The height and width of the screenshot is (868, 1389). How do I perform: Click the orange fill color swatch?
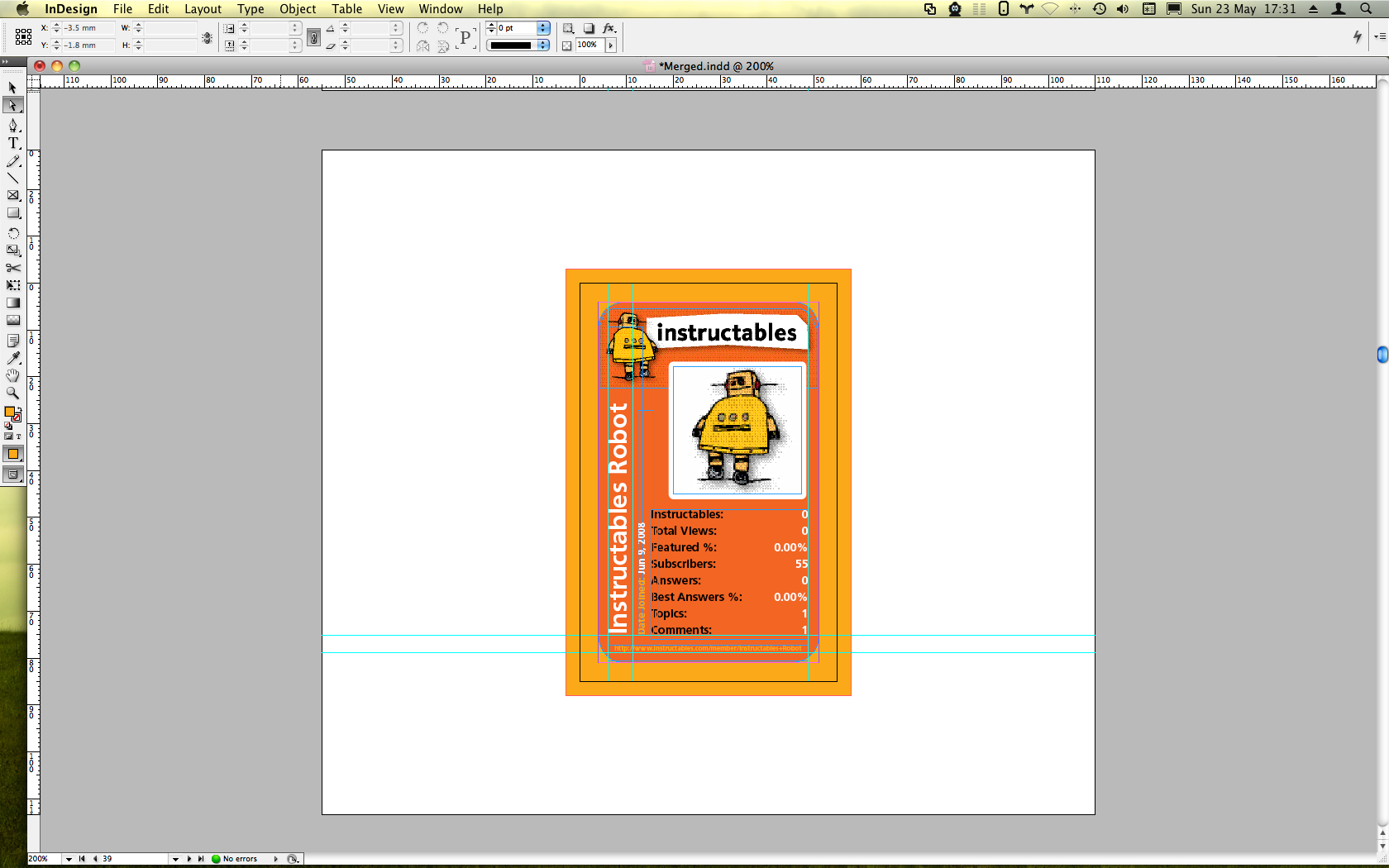click(13, 454)
